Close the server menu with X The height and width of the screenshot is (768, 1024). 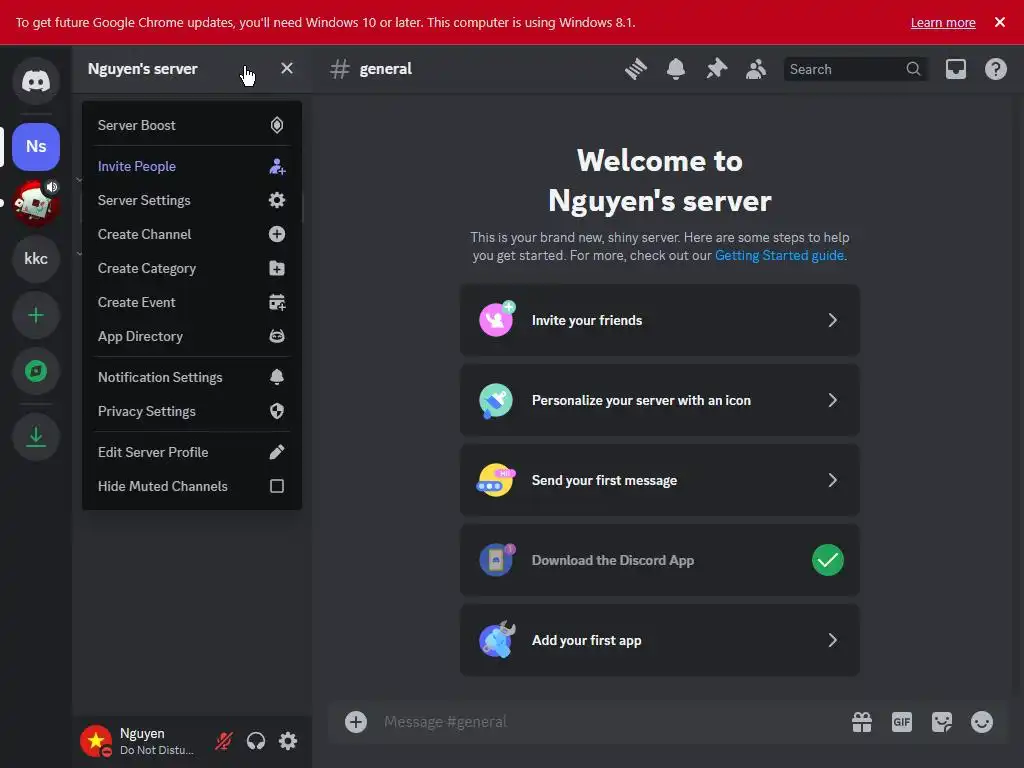click(x=287, y=69)
